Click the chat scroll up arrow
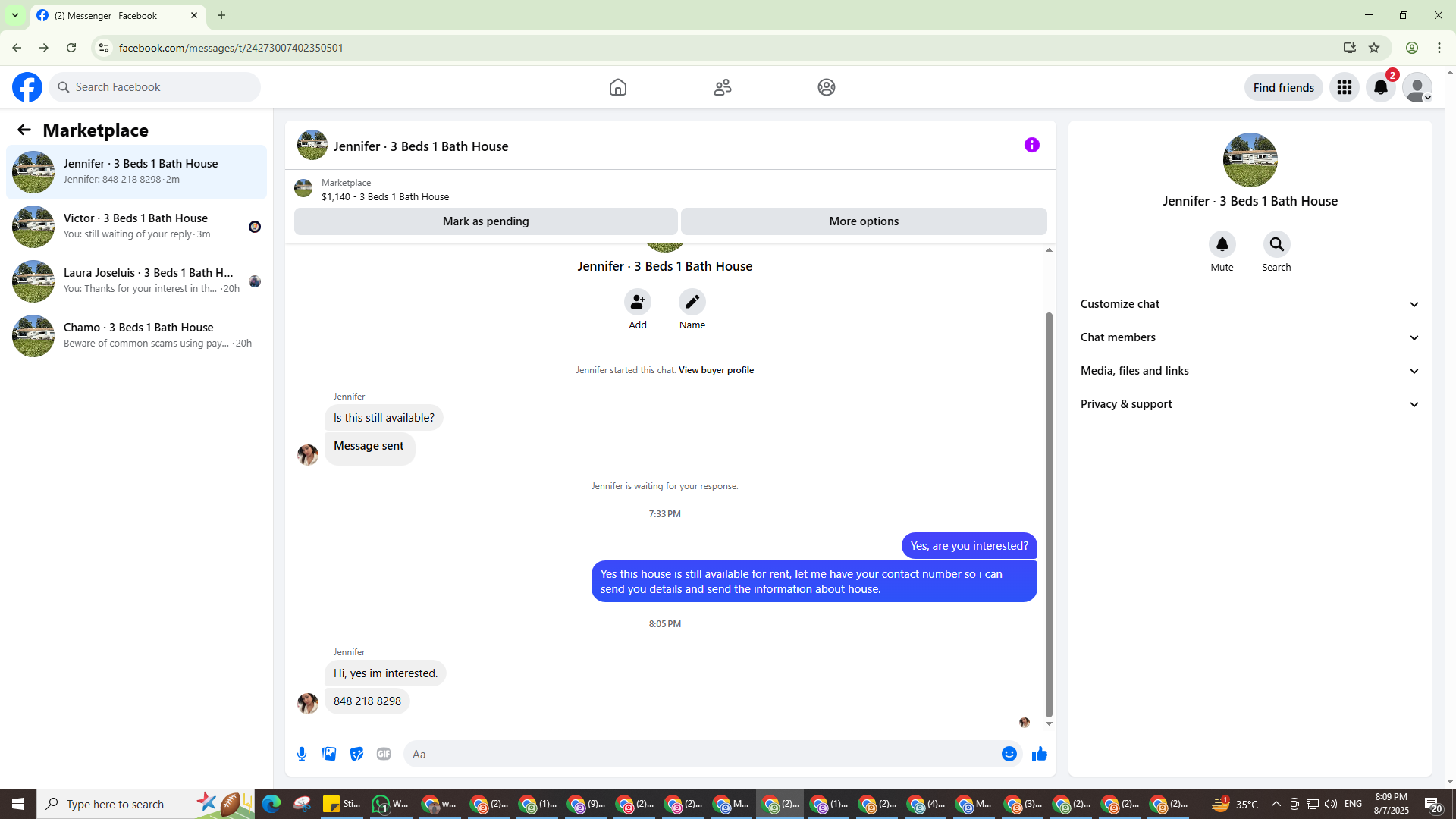The image size is (1456, 819). pyautogui.click(x=1049, y=250)
